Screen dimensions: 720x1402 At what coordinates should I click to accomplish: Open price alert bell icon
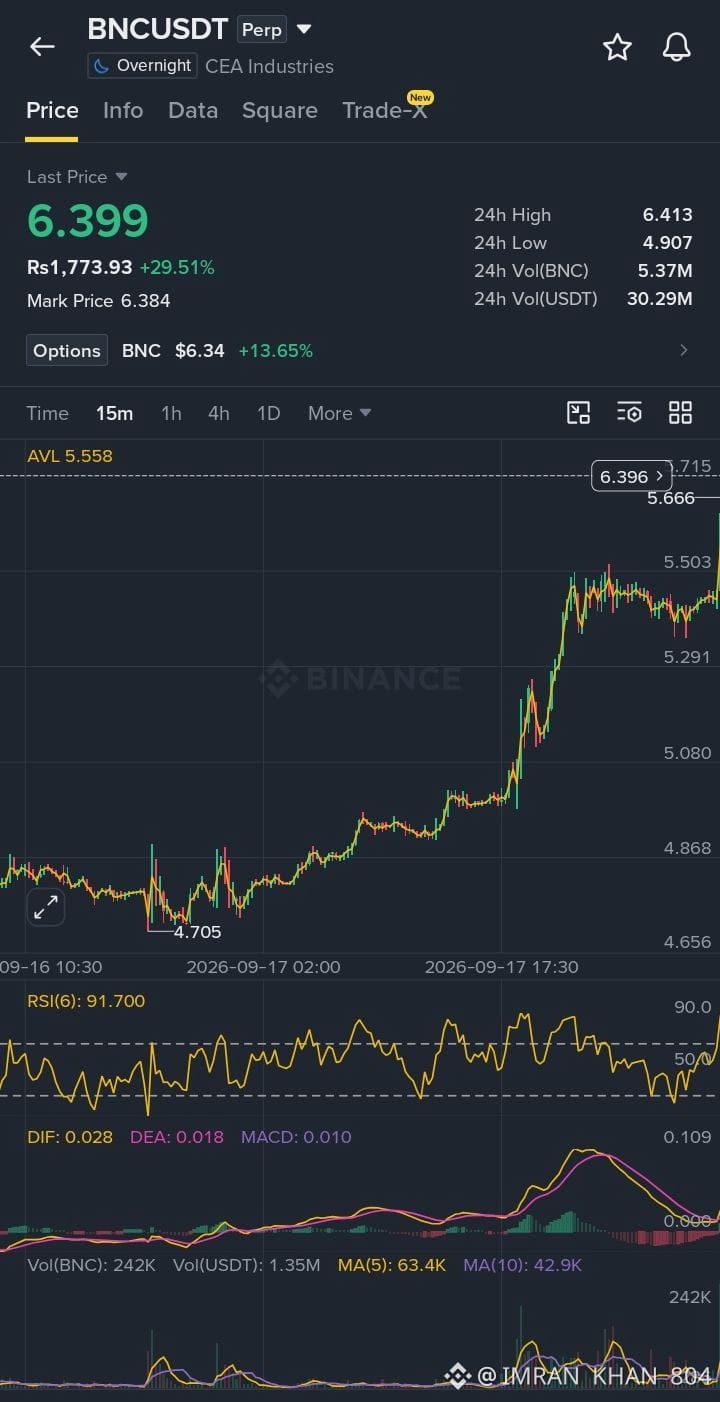[677, 47]
